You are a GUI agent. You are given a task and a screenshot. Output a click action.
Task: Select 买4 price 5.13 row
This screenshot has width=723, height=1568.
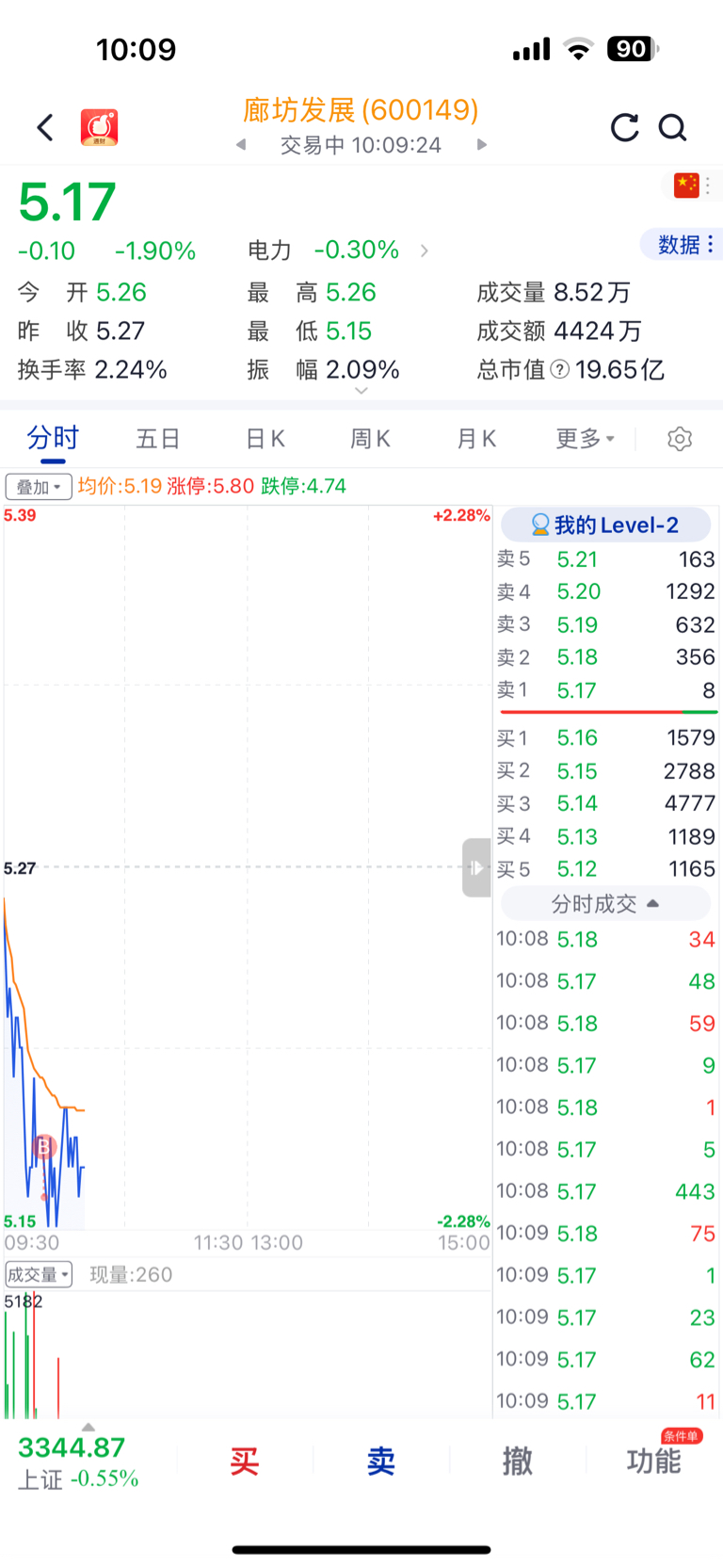click(606, 836)
